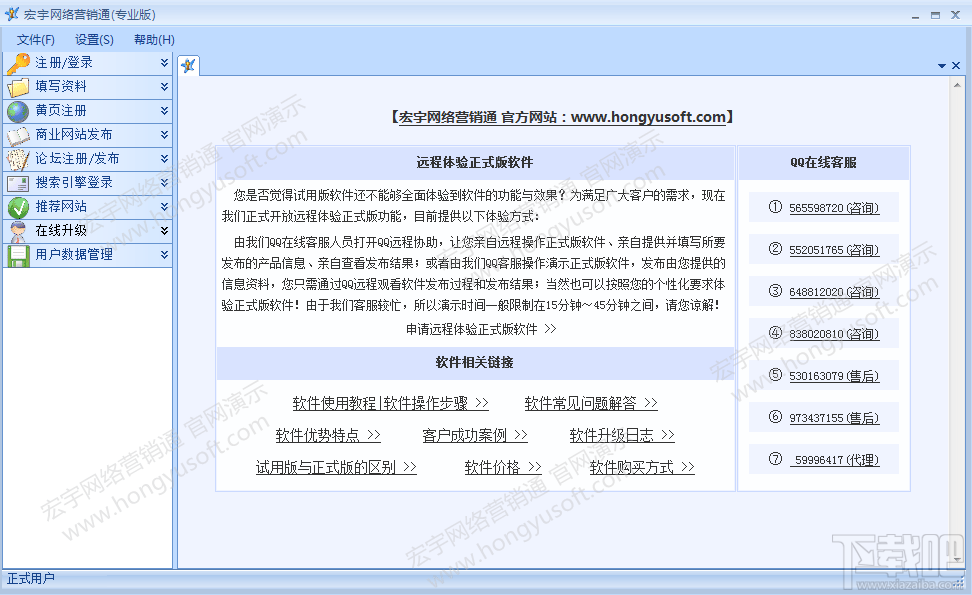Click the floppy disk icon beside 用户数据管理

19,255
